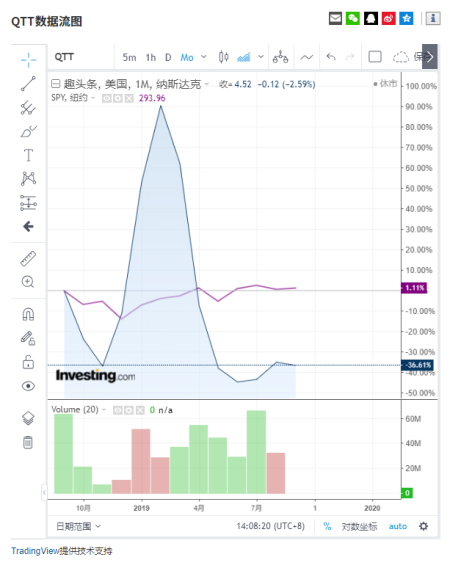Toggle percentage scale mode
Image resolution: width=450 pixels, height=568 pixels.
[327, 526]
